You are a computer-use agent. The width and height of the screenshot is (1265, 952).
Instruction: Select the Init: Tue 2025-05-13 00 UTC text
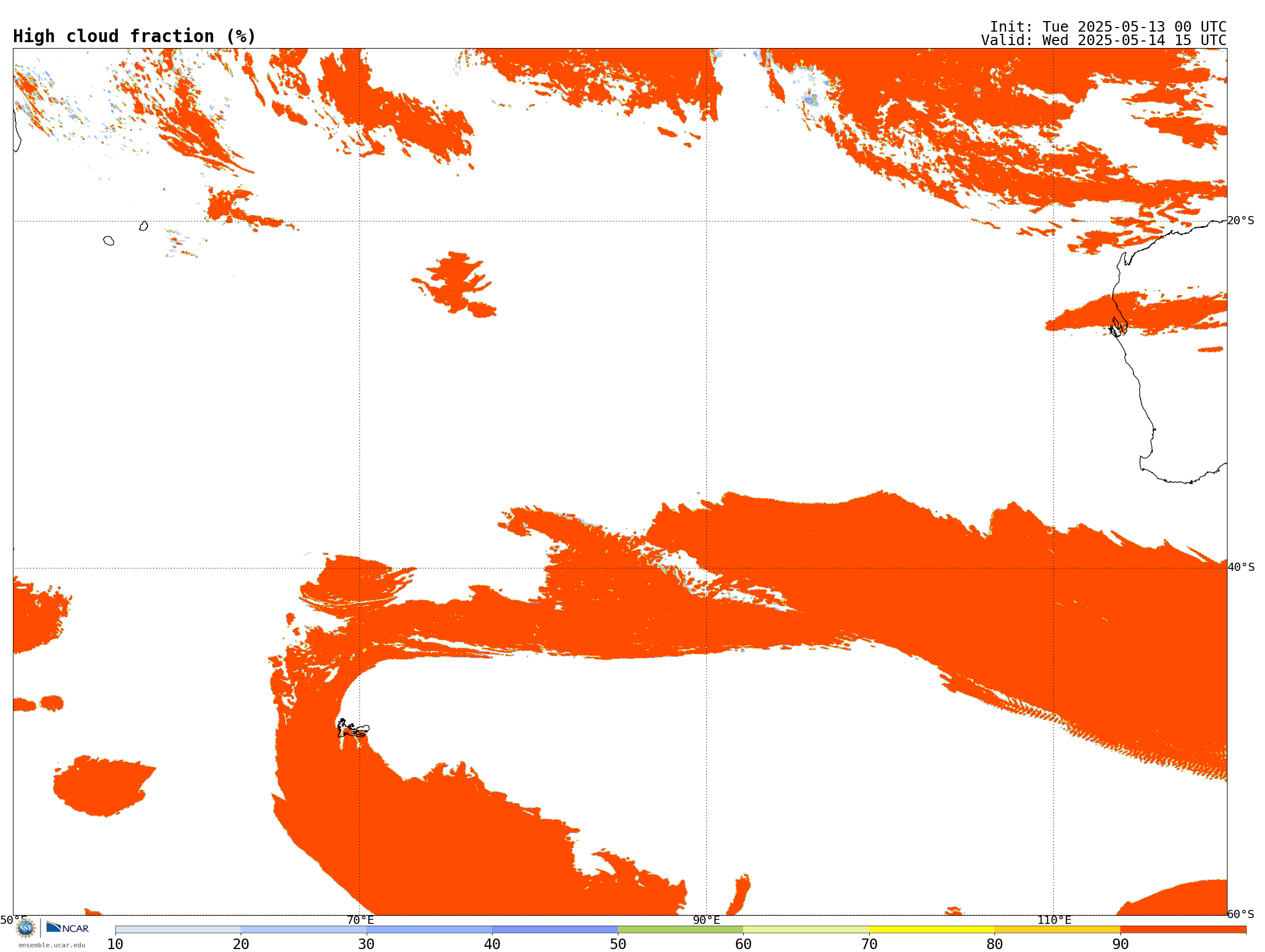(x=1108, y=27)
